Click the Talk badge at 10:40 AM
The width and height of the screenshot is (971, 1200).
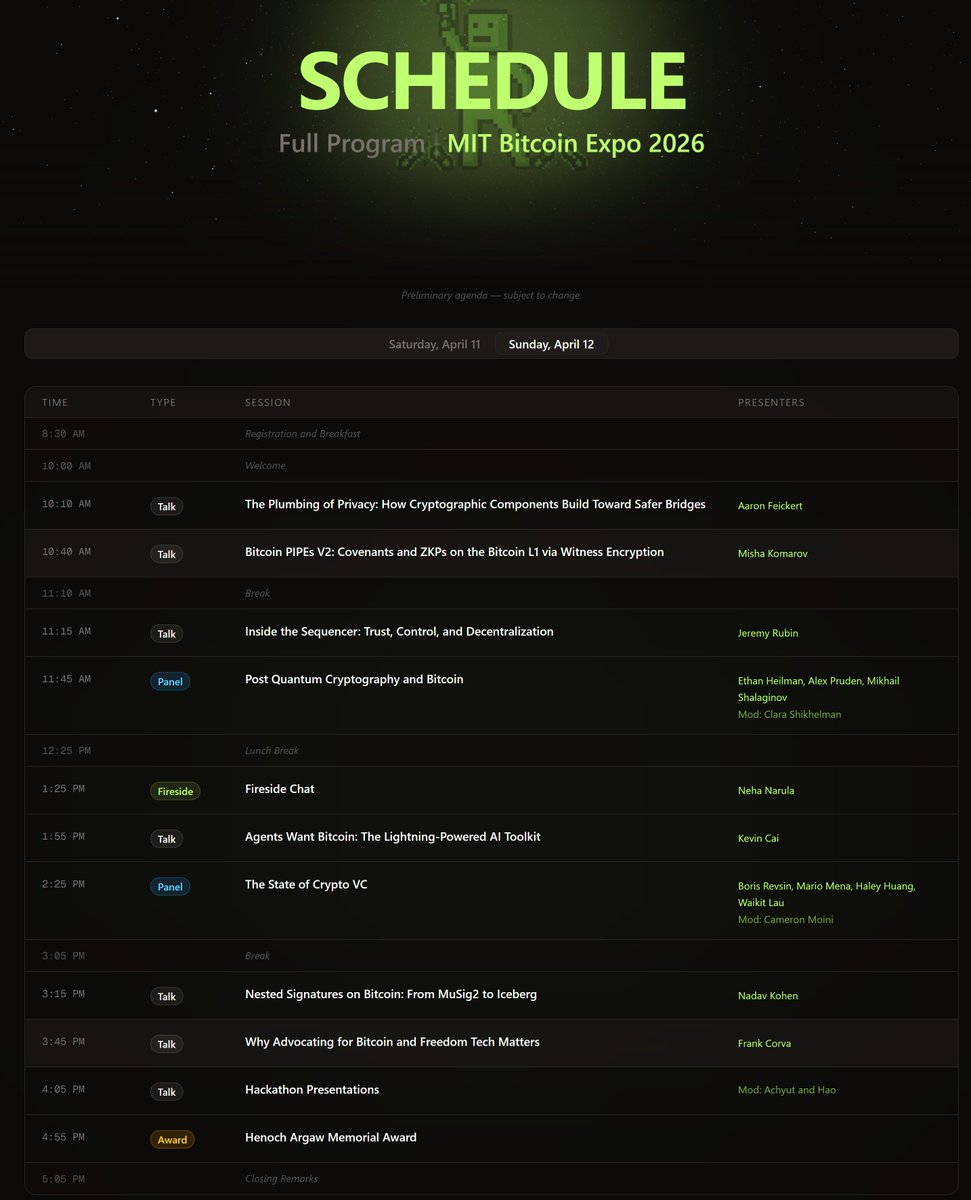tap(166, 554)
